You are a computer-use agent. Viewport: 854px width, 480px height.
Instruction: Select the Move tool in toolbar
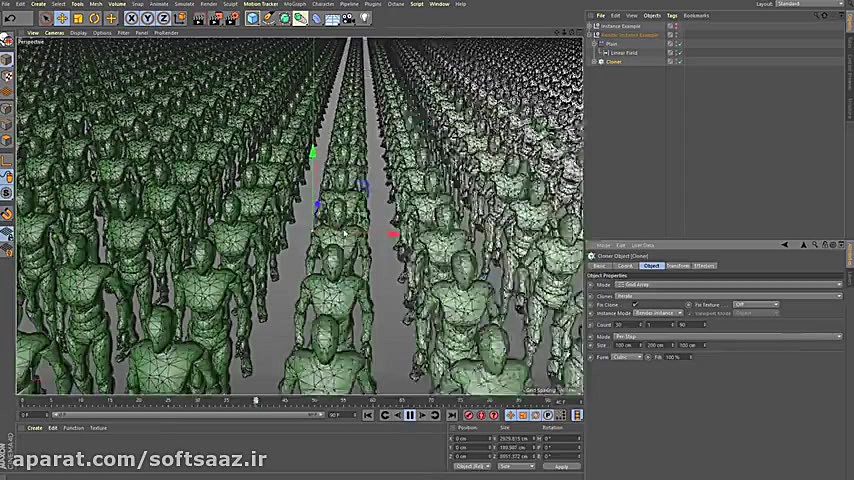click(62, 18)
